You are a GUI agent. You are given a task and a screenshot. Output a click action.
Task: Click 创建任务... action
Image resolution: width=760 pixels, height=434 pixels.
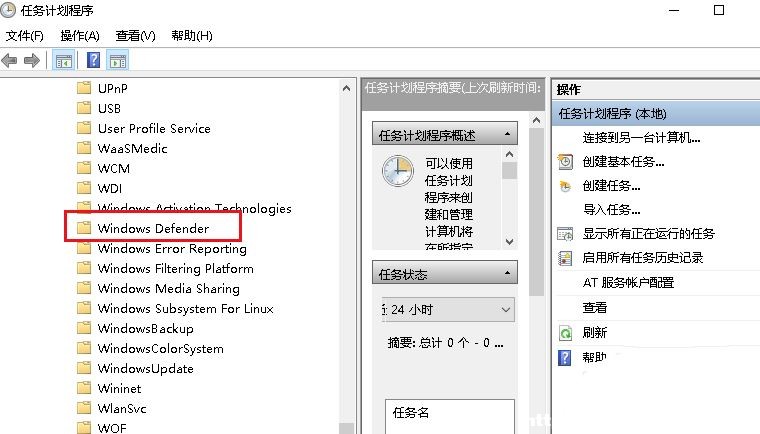pyautogui.click(x=611, y=186)
